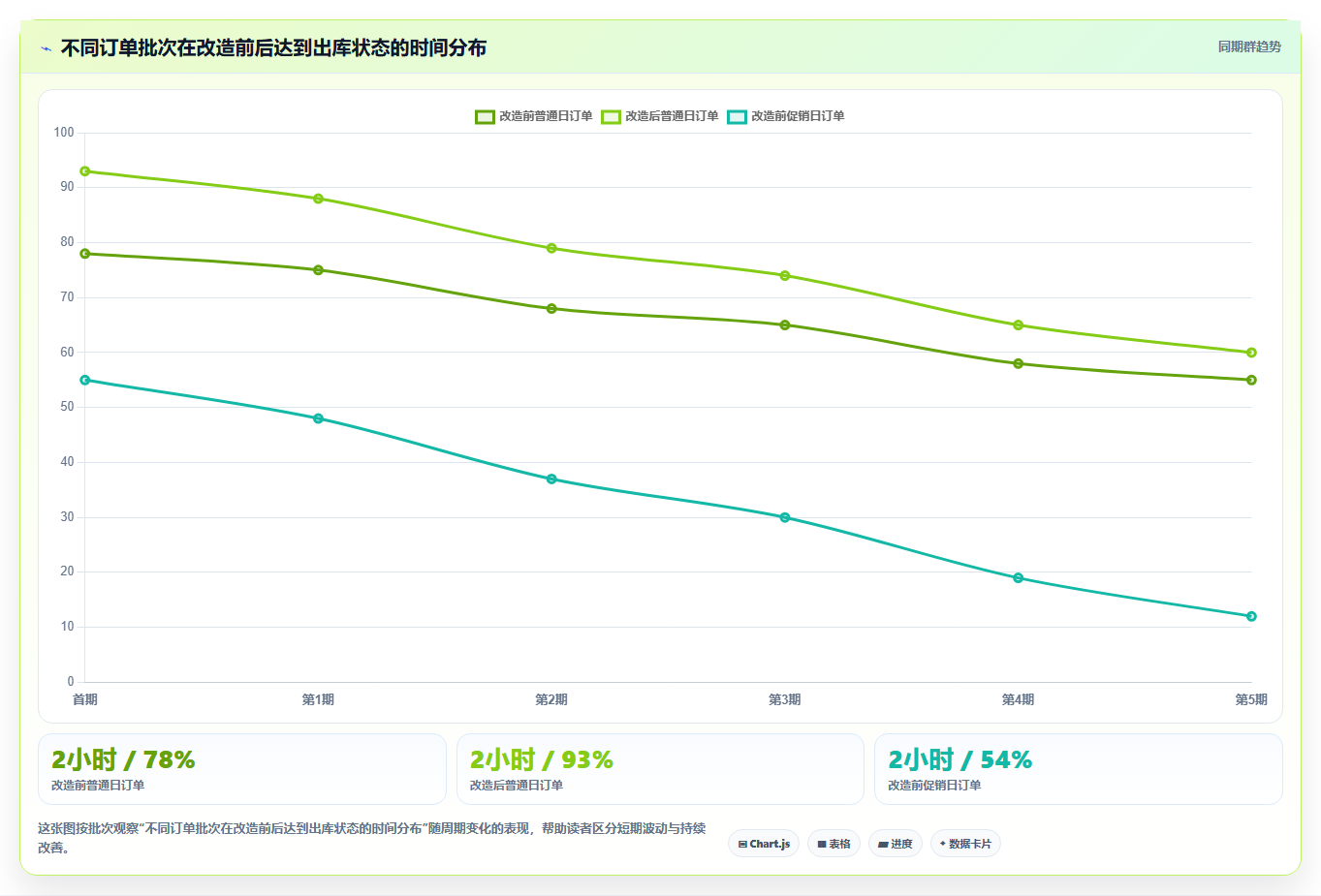Viewport: 1321px width, 896px height.
Task: Select the 改造后普通日订单 point at 第2期 (79)
Action: 551,248
